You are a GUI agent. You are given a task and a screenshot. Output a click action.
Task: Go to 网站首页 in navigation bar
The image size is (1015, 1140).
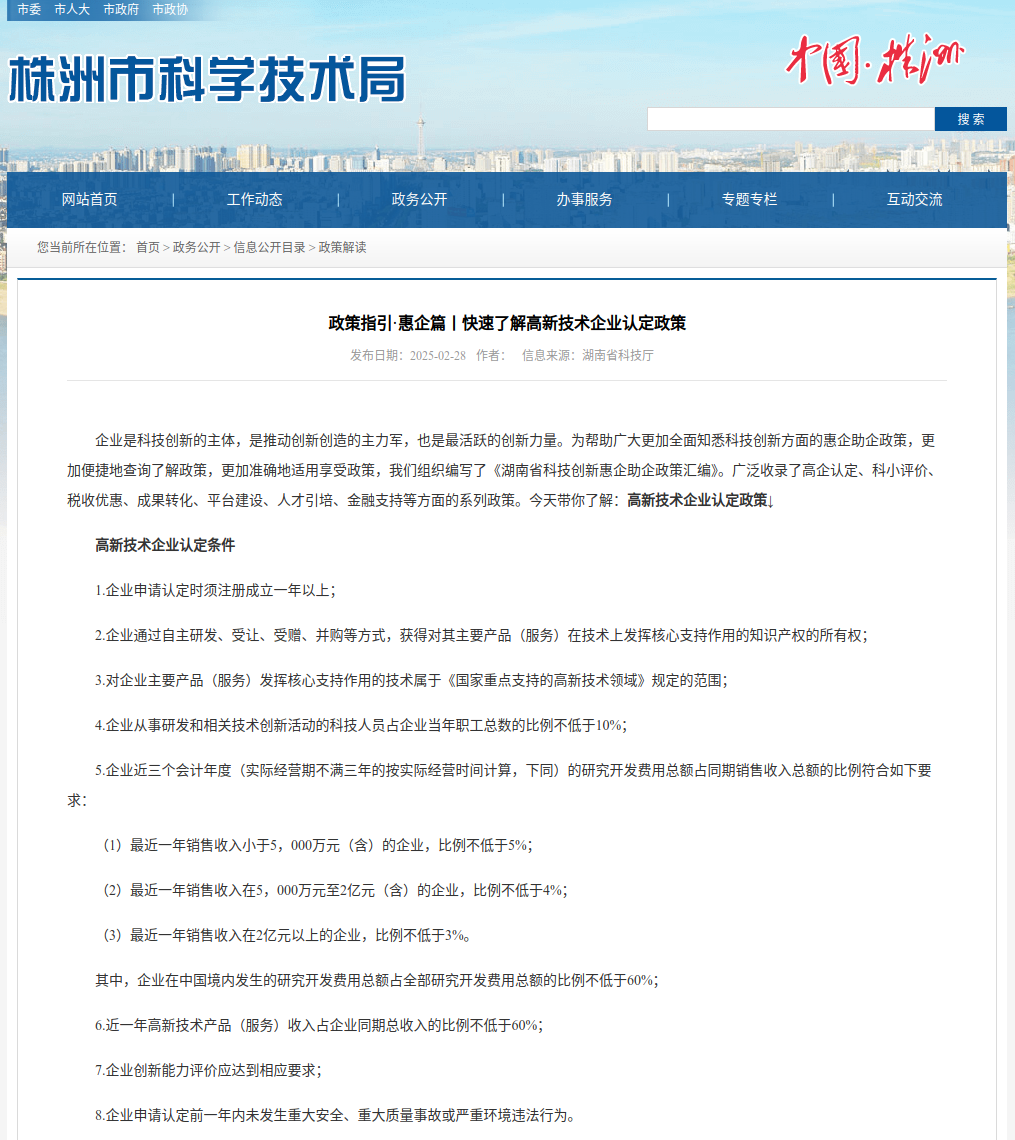coord(90,199)
